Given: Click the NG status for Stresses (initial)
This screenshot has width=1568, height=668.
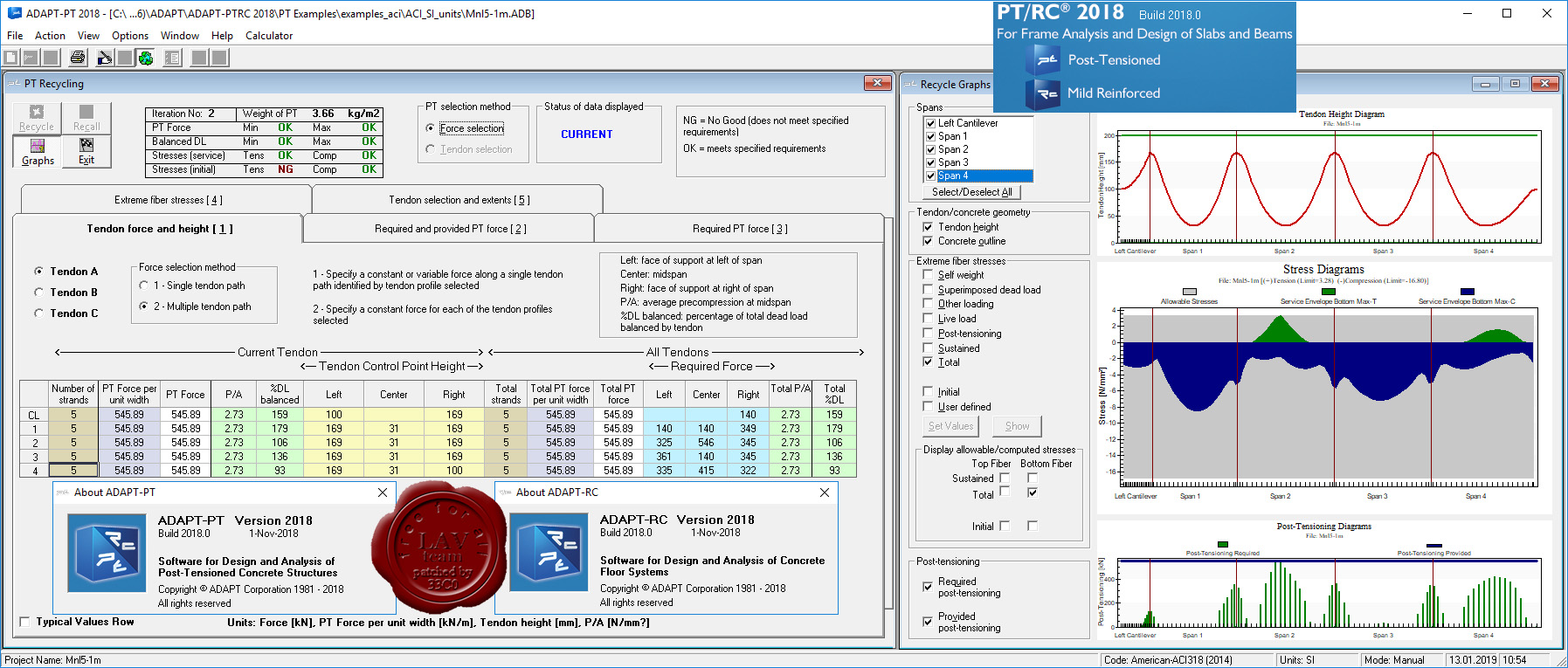Looking at the screenshot, I should [x=286, y=169].
